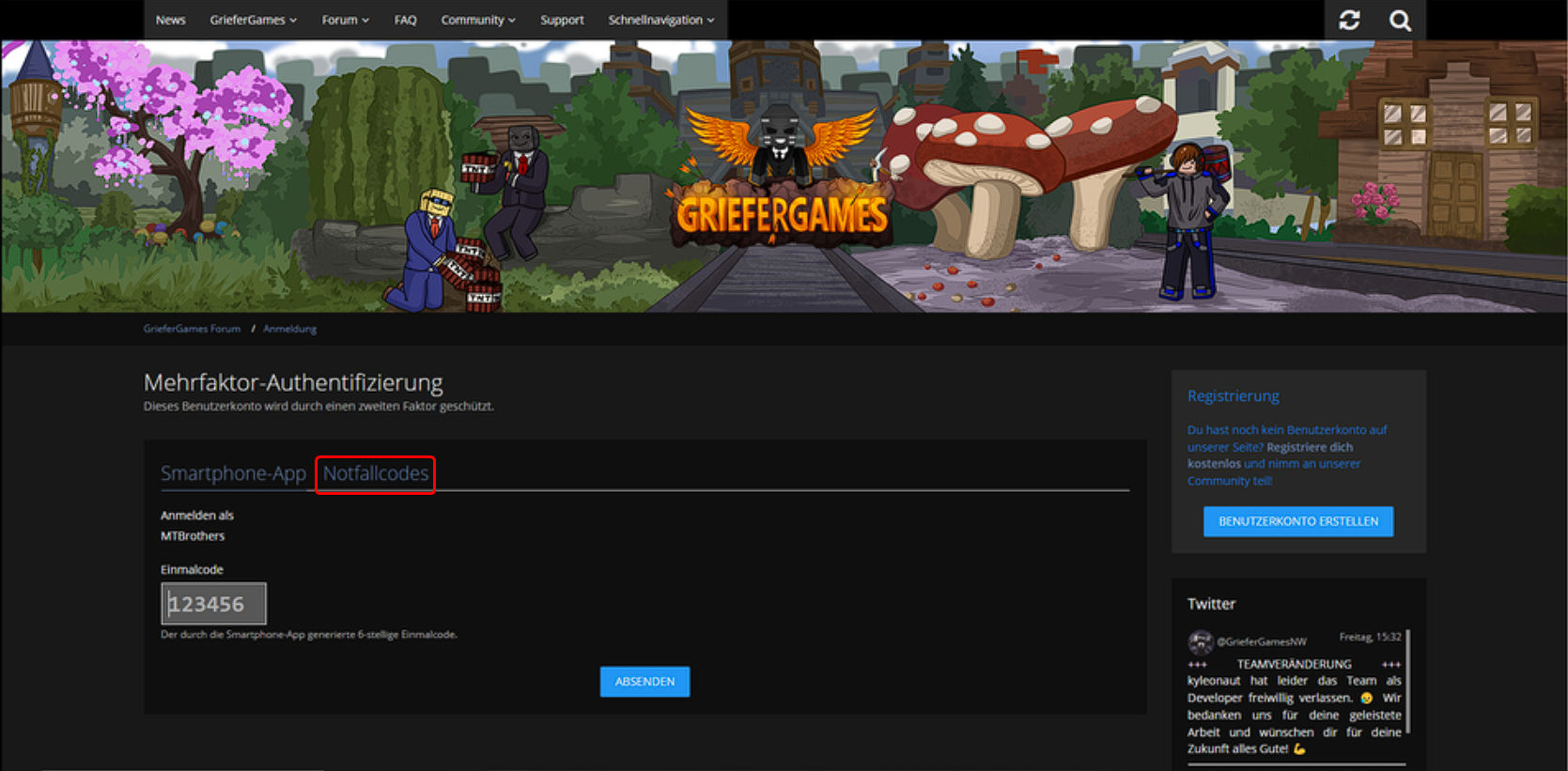Click the refresh arrows icon in the top bar
Screen dimensions: 1568x771
1349,20
